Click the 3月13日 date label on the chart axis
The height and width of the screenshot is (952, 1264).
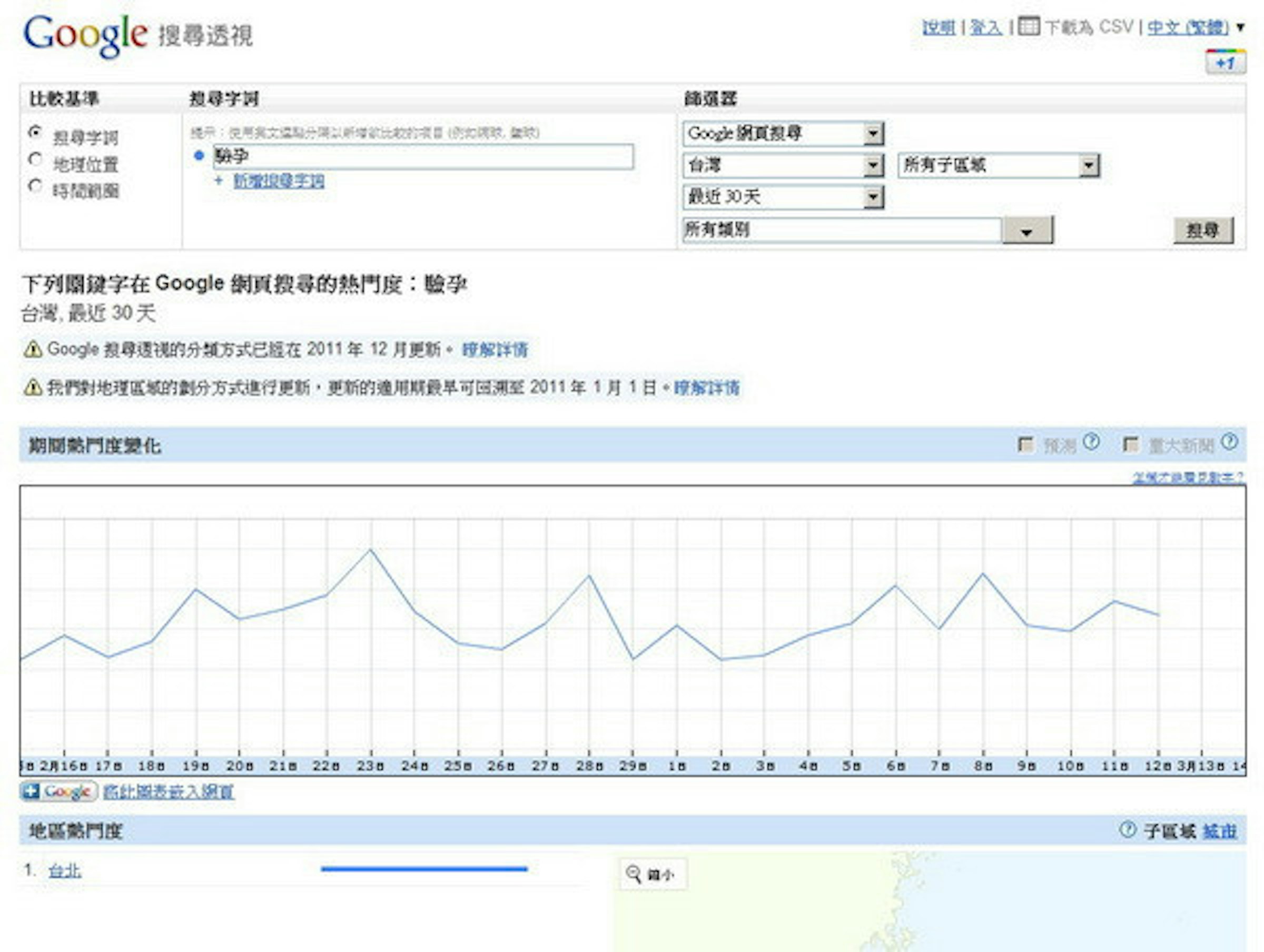1201,766
